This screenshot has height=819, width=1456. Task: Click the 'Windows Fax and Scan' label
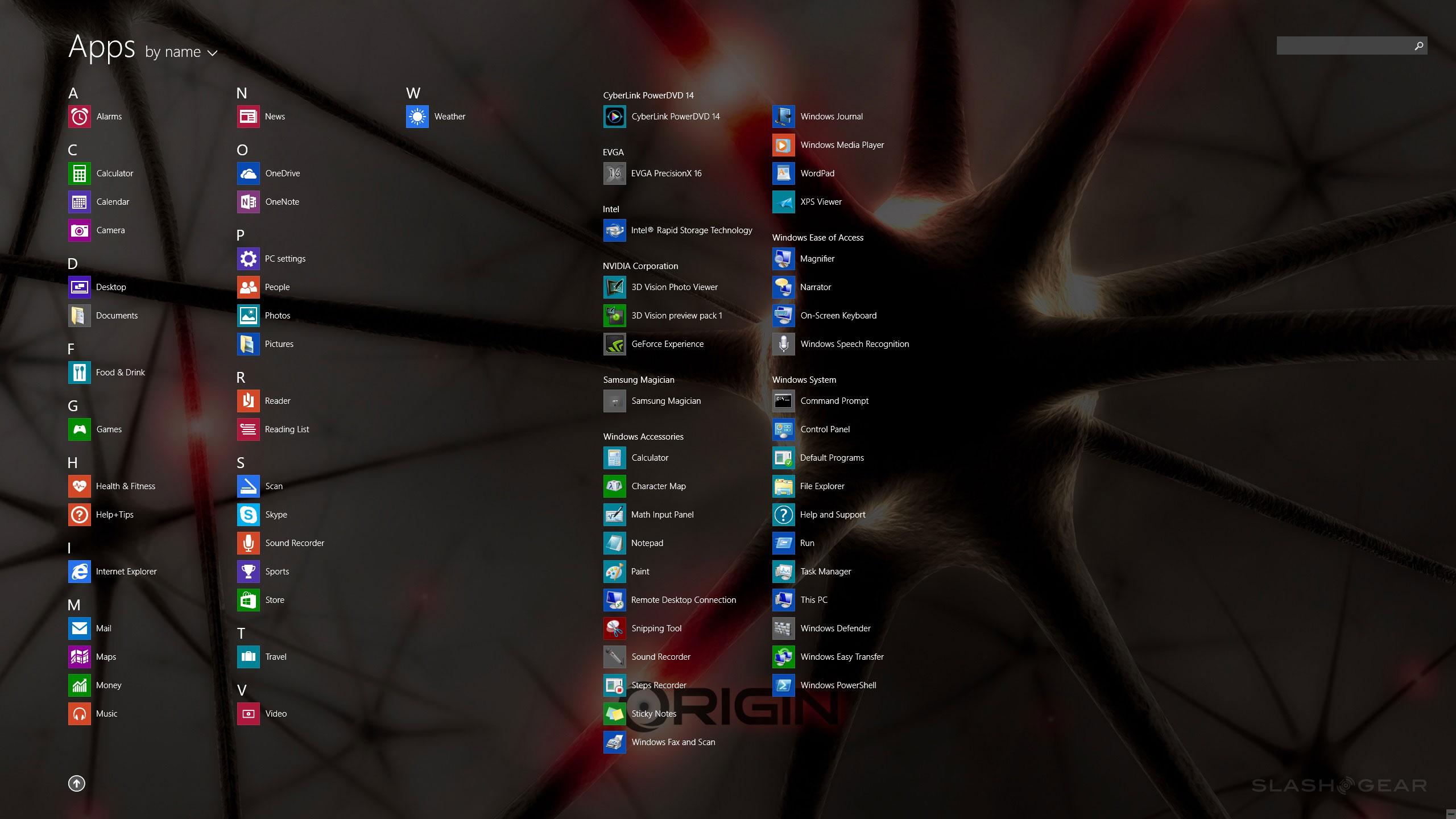pyautogui.click(x=673, y=742)
